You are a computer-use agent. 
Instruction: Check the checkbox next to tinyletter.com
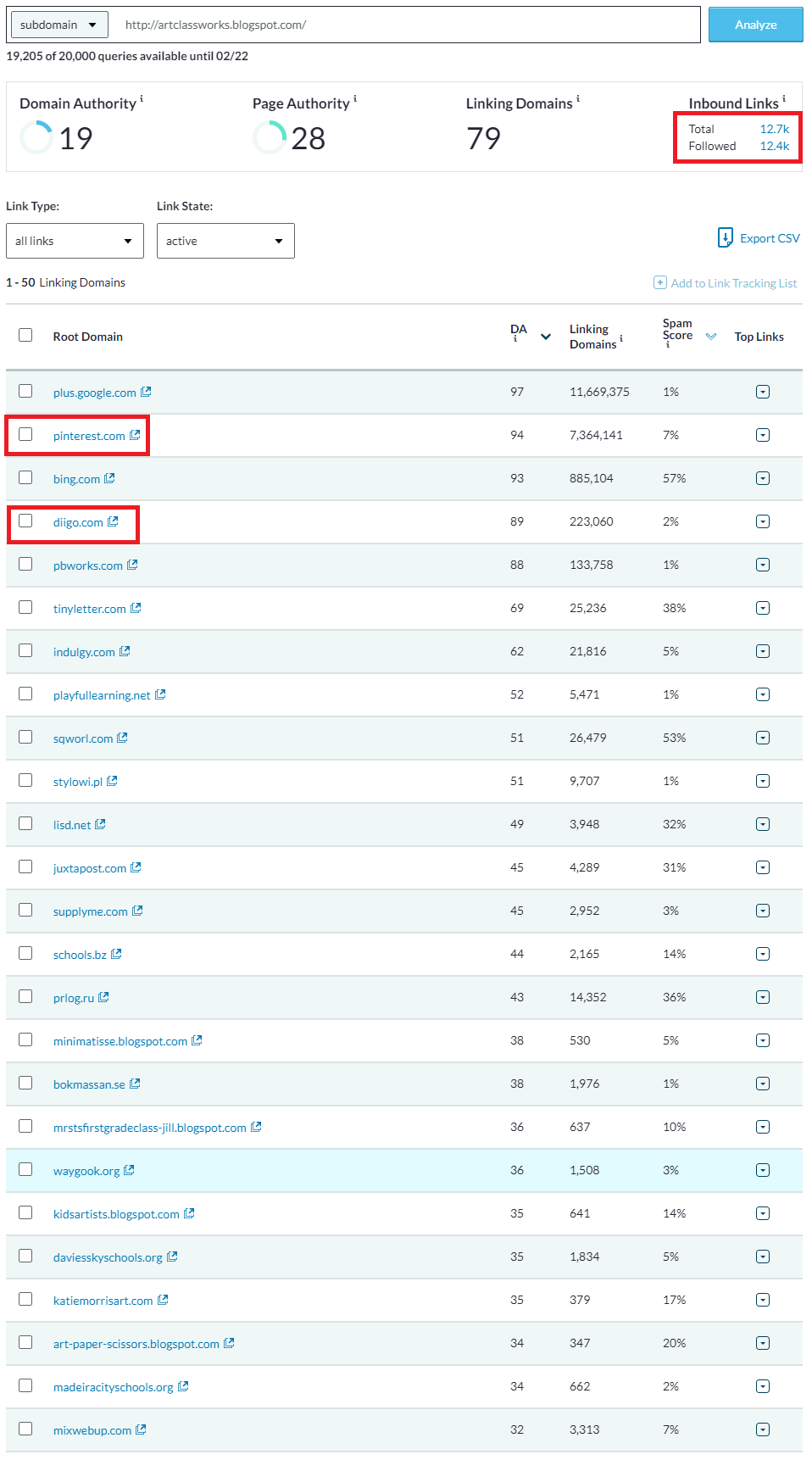tap(25, 607)
